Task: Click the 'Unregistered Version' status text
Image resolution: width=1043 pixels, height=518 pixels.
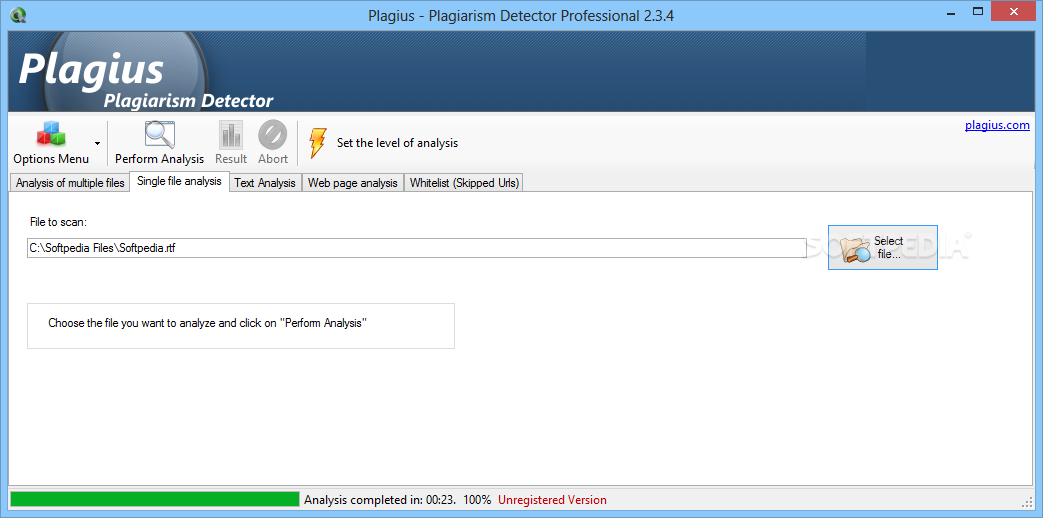Action: pos(552,499)
